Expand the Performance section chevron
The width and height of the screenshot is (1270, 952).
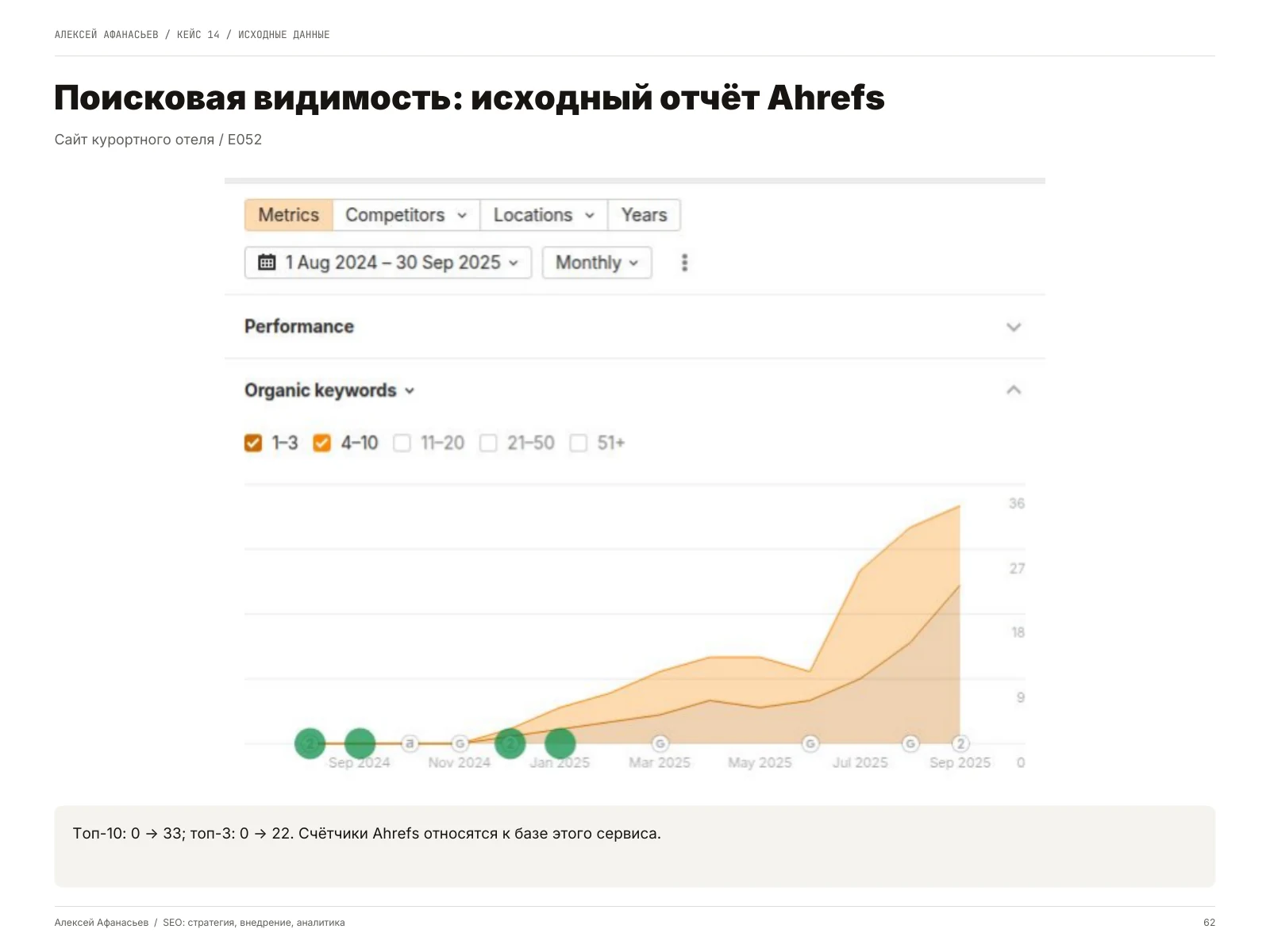[x=1014, y=327]
